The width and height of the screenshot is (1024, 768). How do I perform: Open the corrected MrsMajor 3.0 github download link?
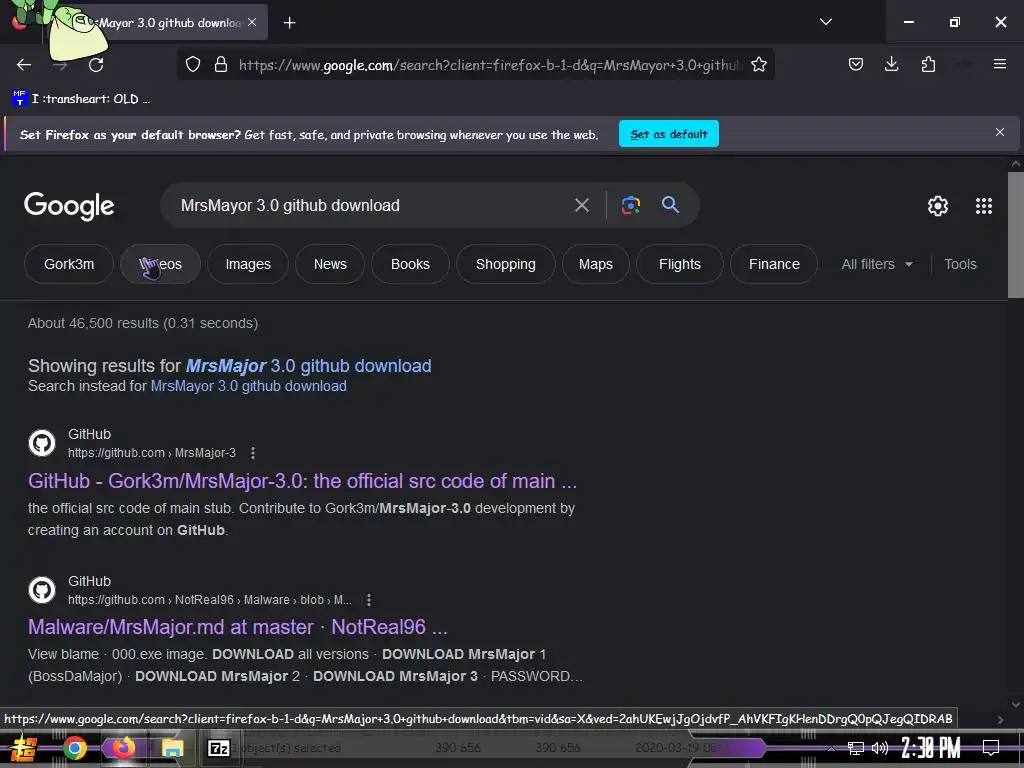tap(308, 366)
